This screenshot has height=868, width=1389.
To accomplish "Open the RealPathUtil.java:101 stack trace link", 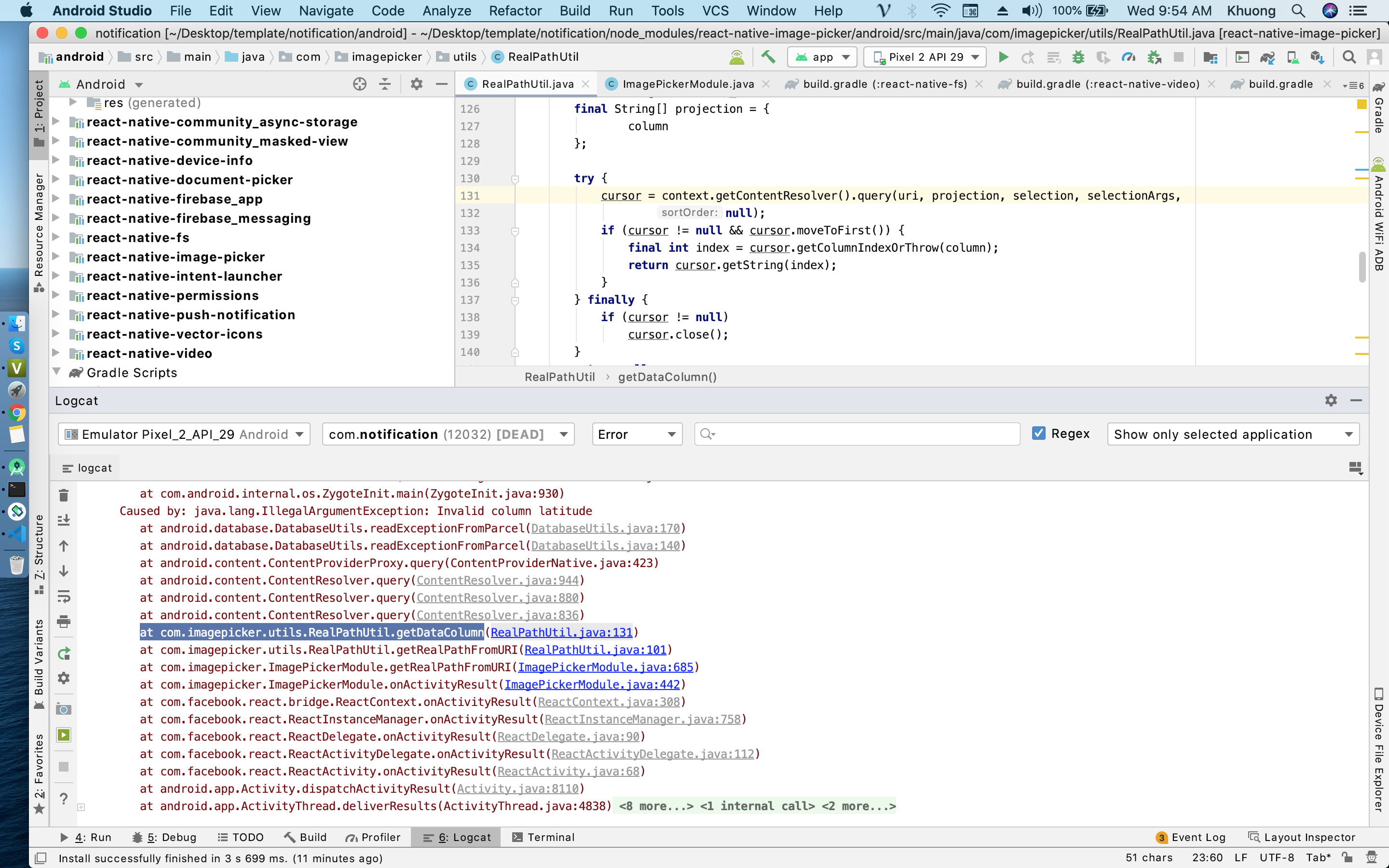I will click(x=595, y=650).
